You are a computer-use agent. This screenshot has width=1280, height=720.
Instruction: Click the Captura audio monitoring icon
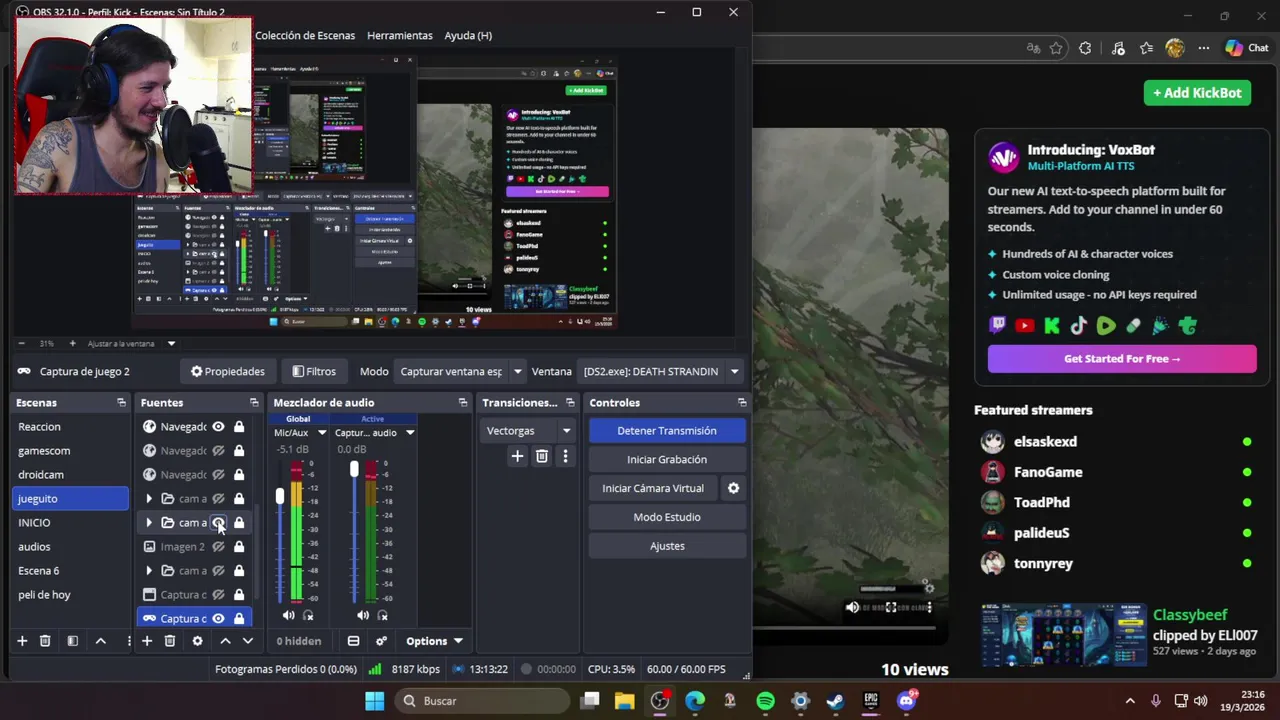click(x=382, y=615)
